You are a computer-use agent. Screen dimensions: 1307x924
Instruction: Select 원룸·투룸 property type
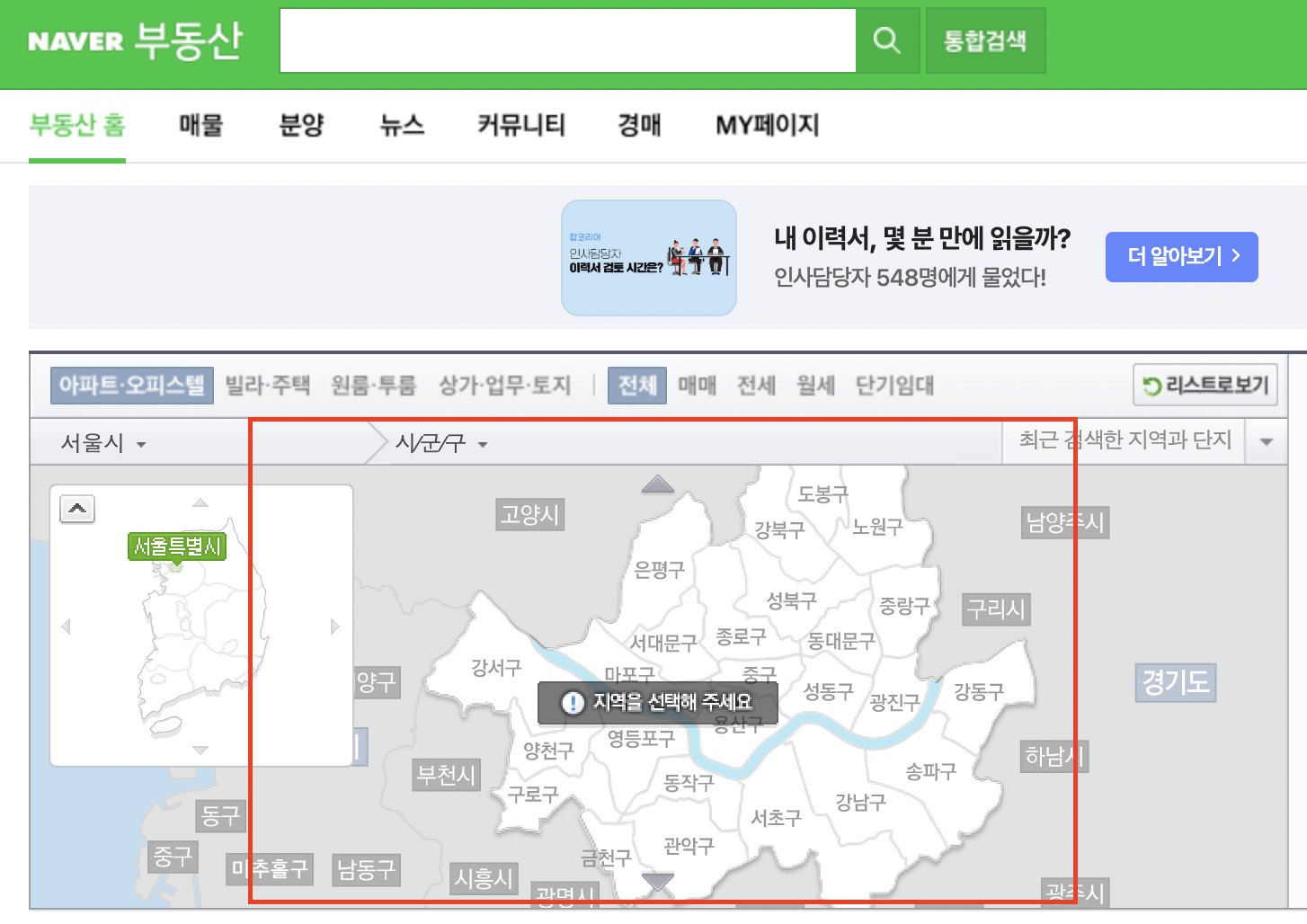(374, 386)
